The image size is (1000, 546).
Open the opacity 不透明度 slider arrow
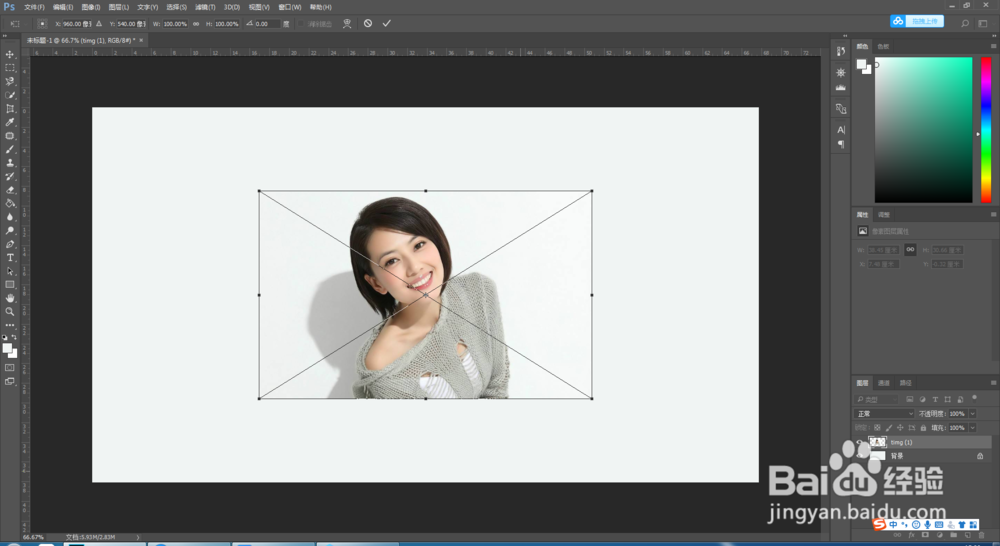[x=973, y=413]
